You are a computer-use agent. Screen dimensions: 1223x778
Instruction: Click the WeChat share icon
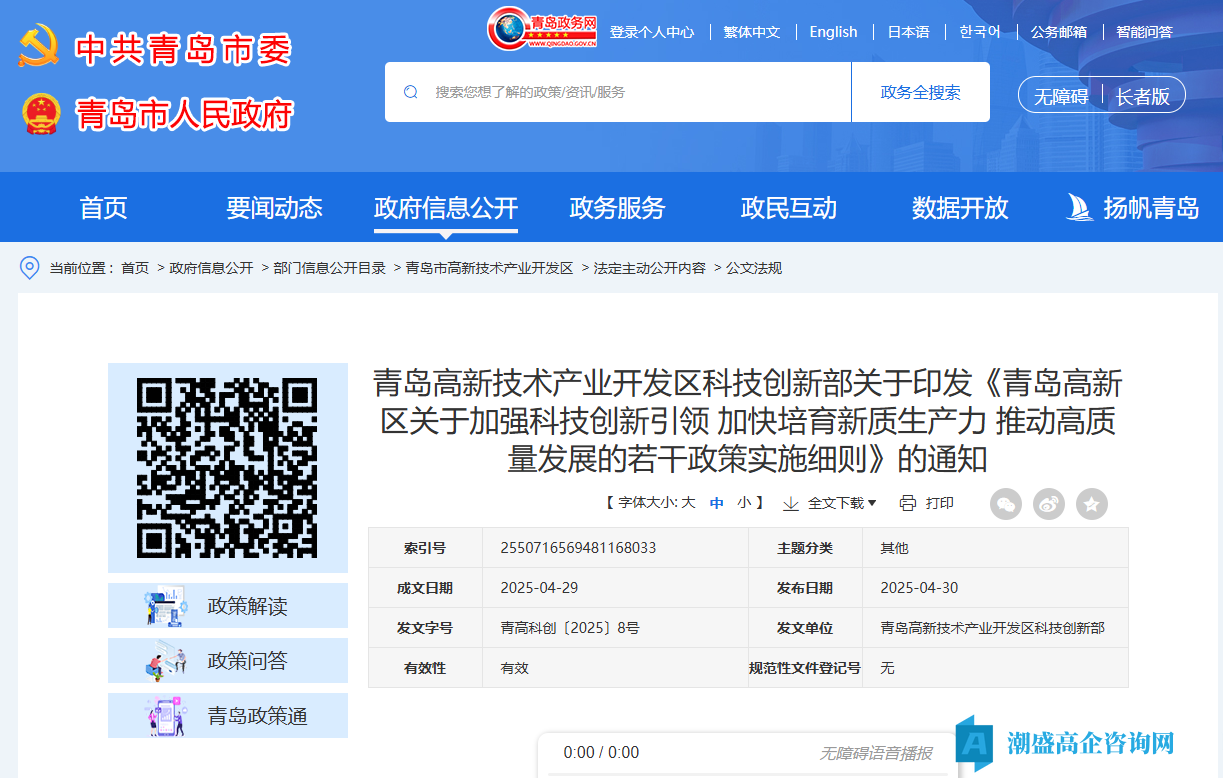(x=1006, y=504)
